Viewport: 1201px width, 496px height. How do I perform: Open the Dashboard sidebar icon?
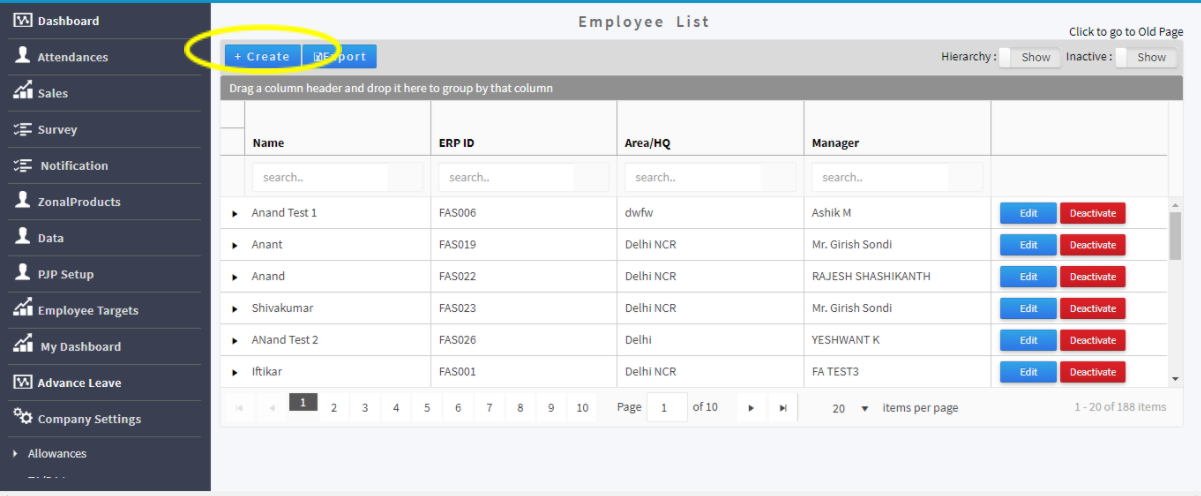pos(22,20)
